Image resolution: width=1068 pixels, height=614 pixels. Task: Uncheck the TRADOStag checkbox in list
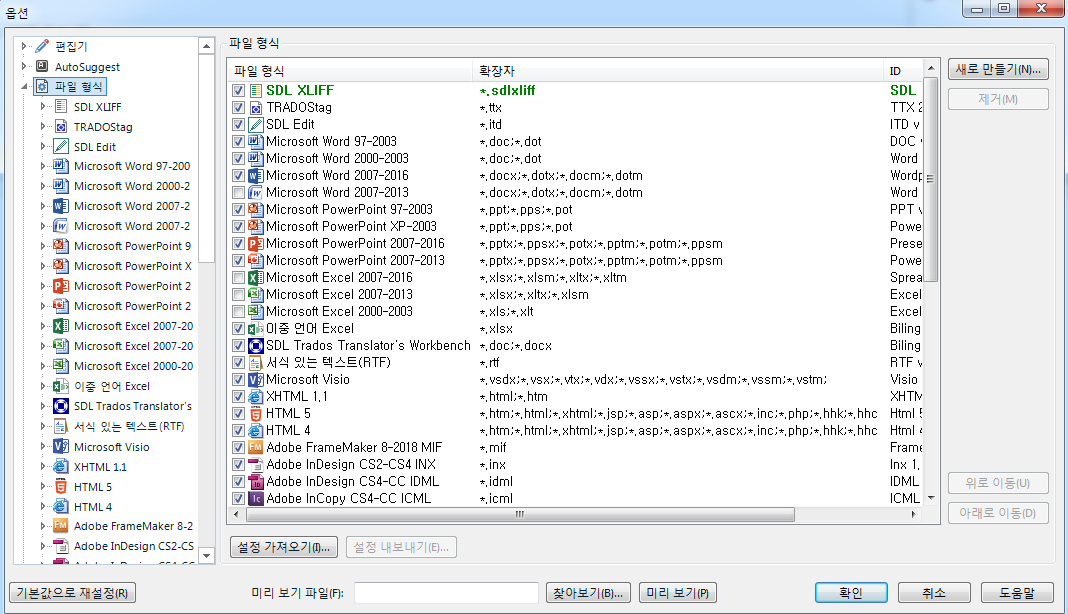pyautogui.click(x=238, y=108)
